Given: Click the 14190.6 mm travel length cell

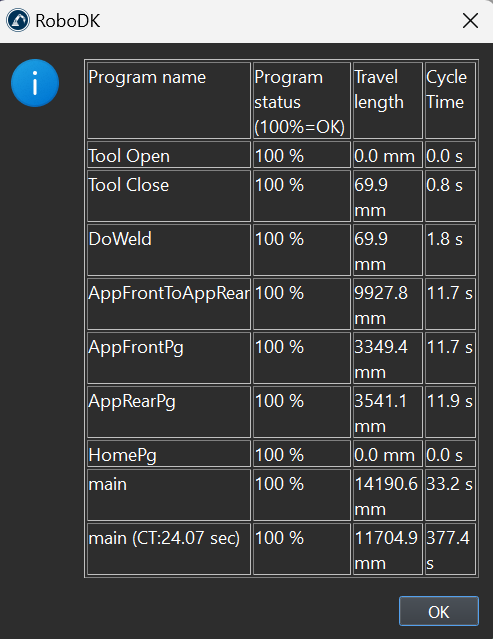Looking at the screenshot, I should click(x=387, y=495).
